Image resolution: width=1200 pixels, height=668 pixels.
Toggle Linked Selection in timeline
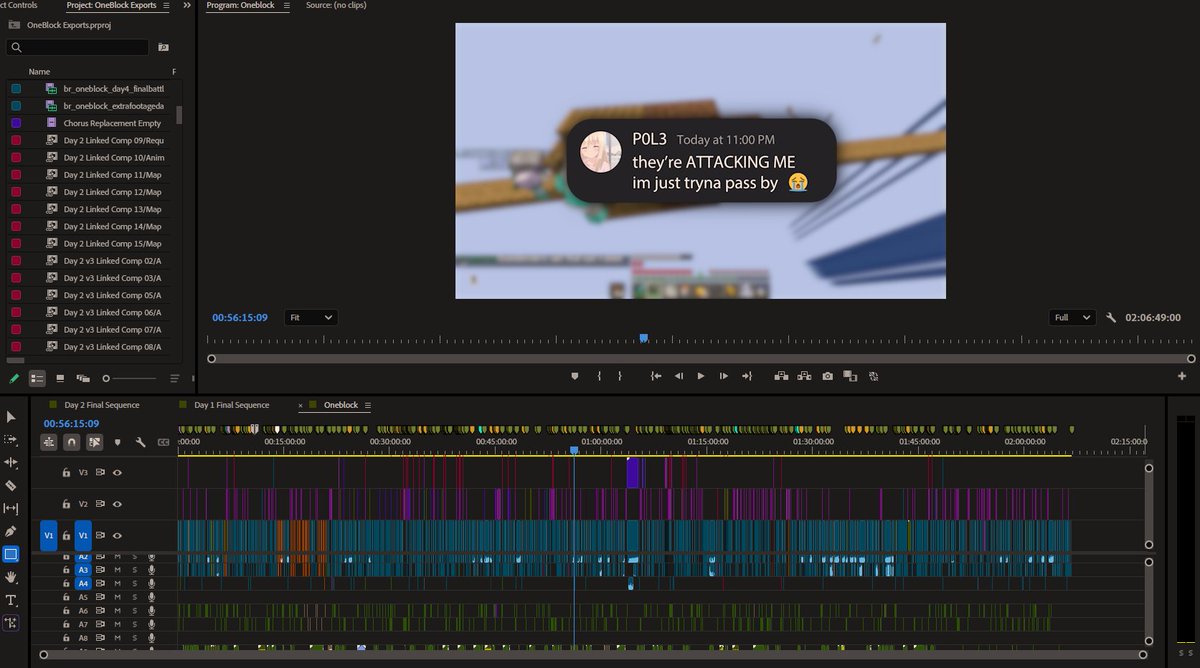95,441
